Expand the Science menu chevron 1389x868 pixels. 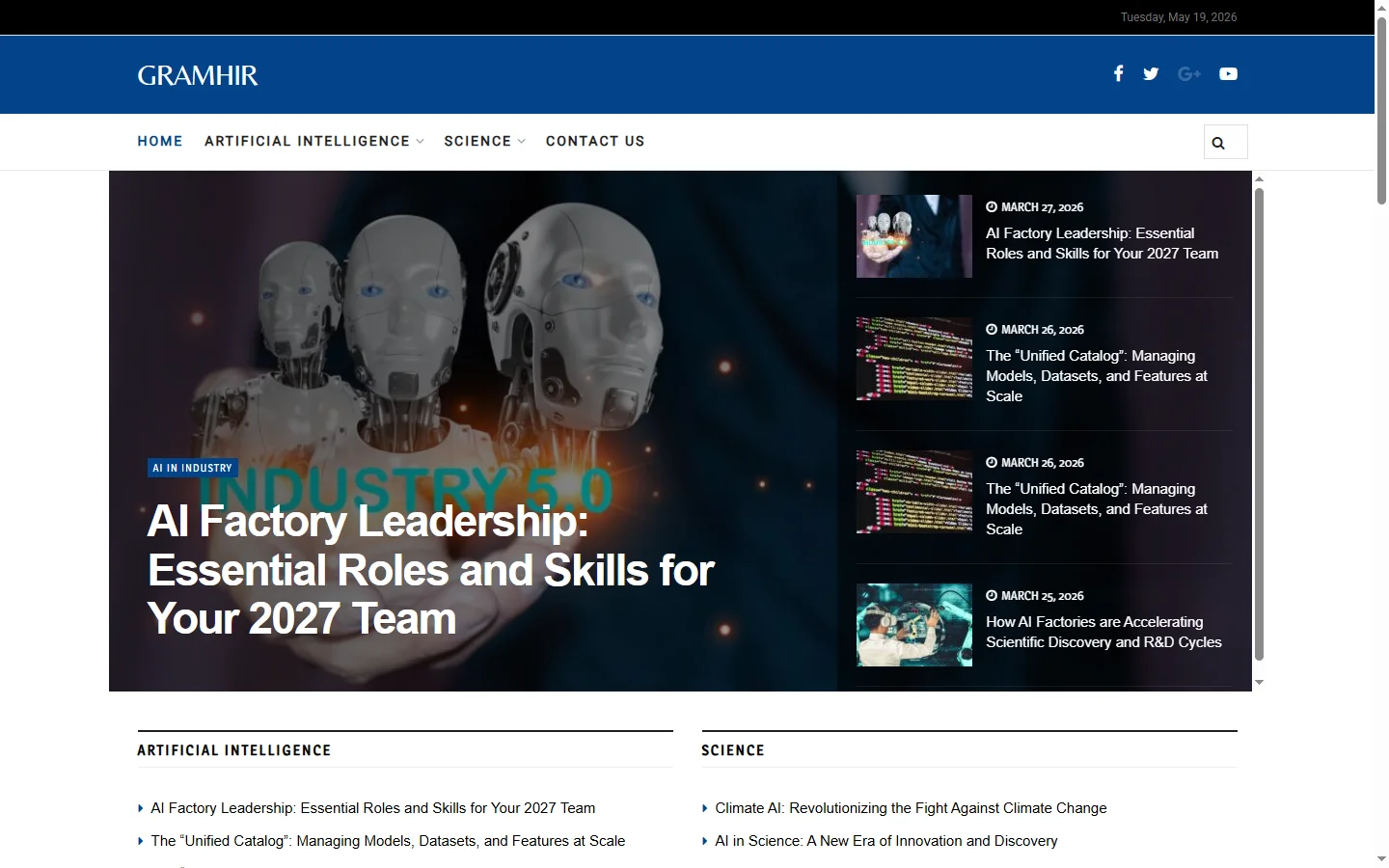point(522,142)
